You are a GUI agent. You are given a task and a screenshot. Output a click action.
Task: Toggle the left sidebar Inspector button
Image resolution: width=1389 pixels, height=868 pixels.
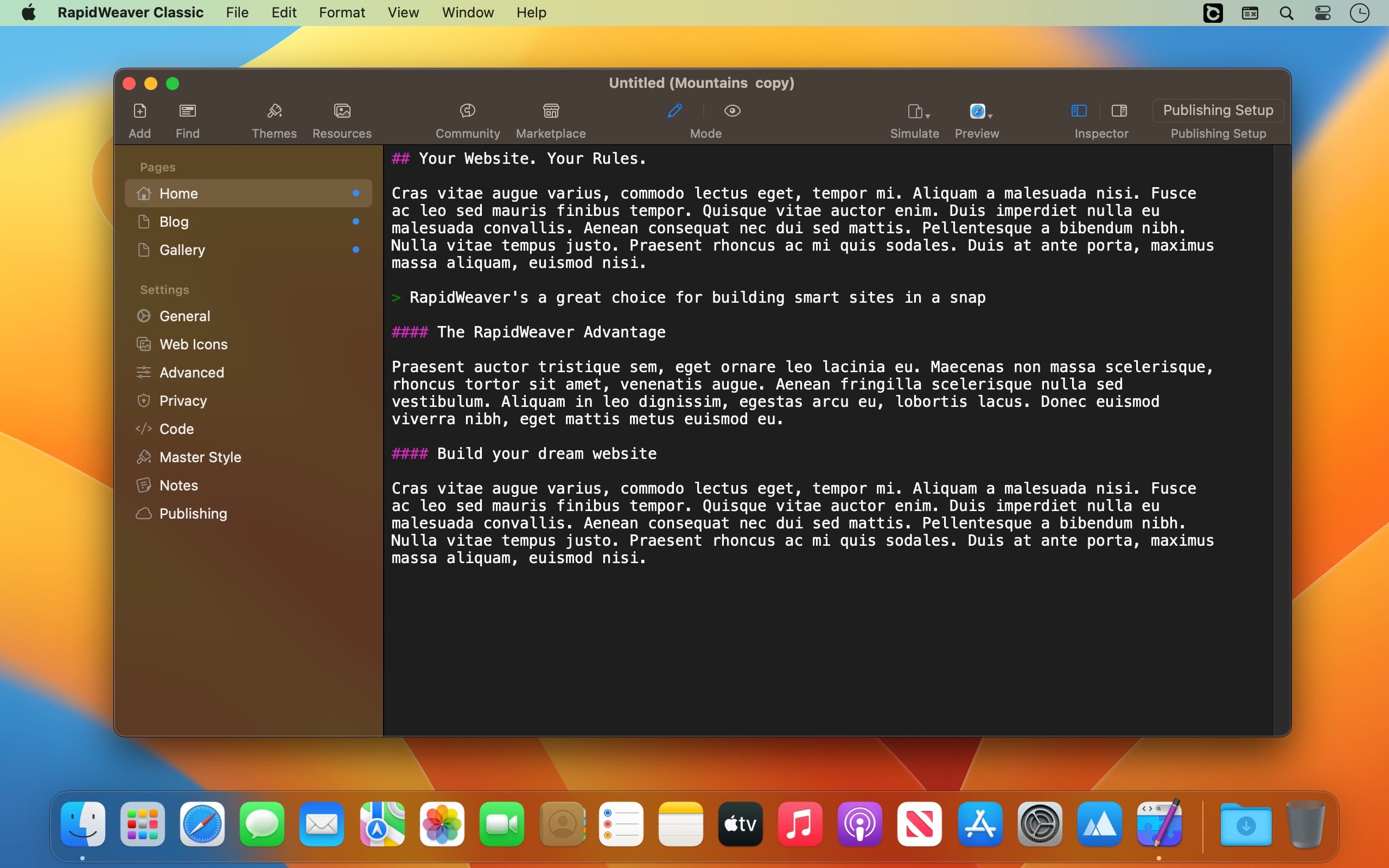(x=1079, y=111)
